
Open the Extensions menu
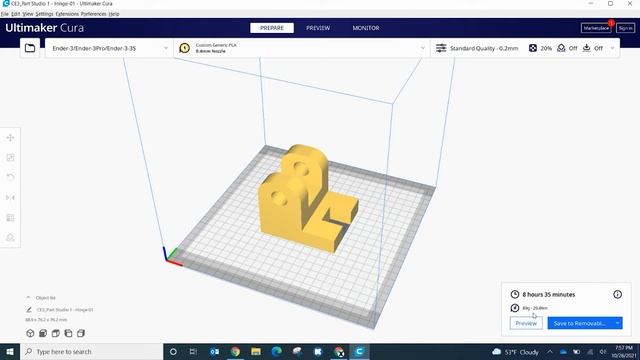tap(67, 14)
